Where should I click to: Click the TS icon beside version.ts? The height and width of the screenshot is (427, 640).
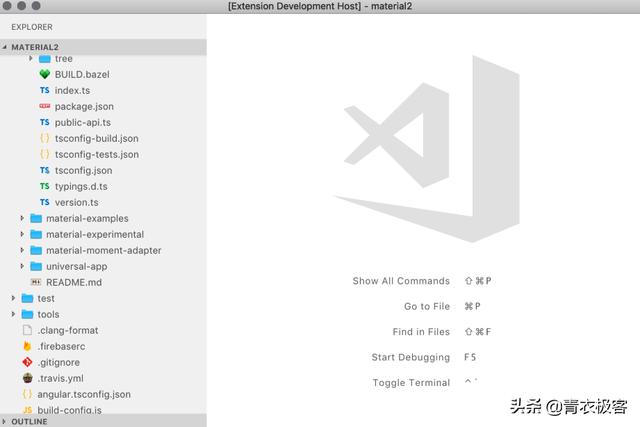click(44, 202)
